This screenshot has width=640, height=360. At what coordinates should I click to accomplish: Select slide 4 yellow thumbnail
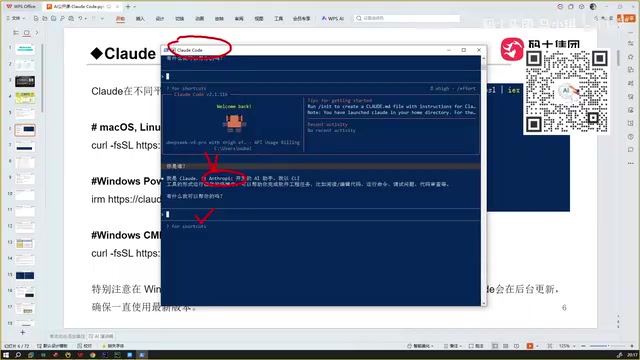pyautogui.click(x=25, y=98)
